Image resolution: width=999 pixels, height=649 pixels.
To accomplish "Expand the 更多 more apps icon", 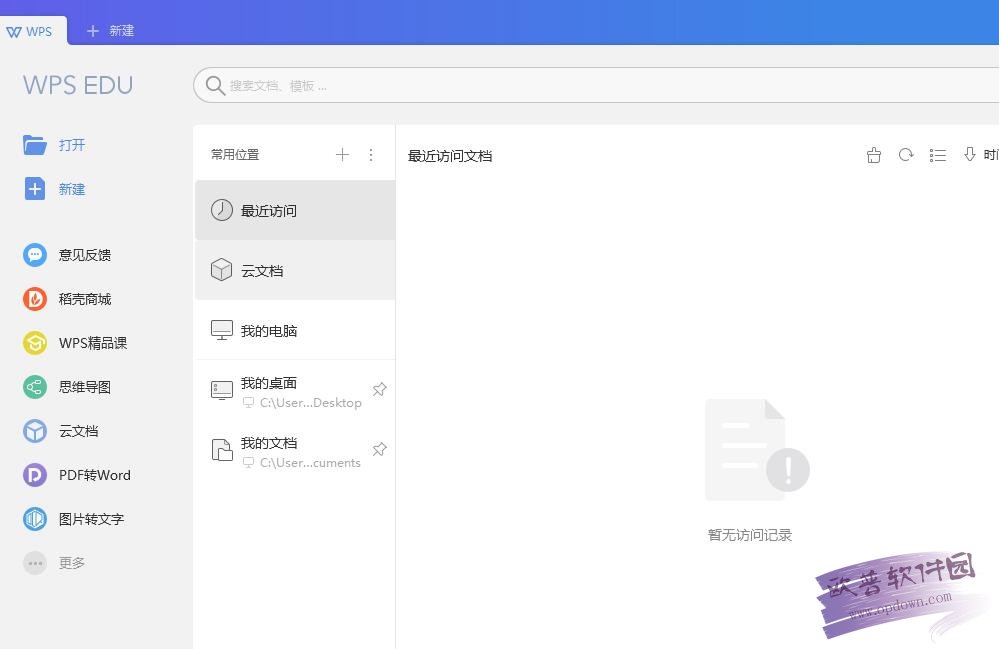I will click(x=34, y=563).
